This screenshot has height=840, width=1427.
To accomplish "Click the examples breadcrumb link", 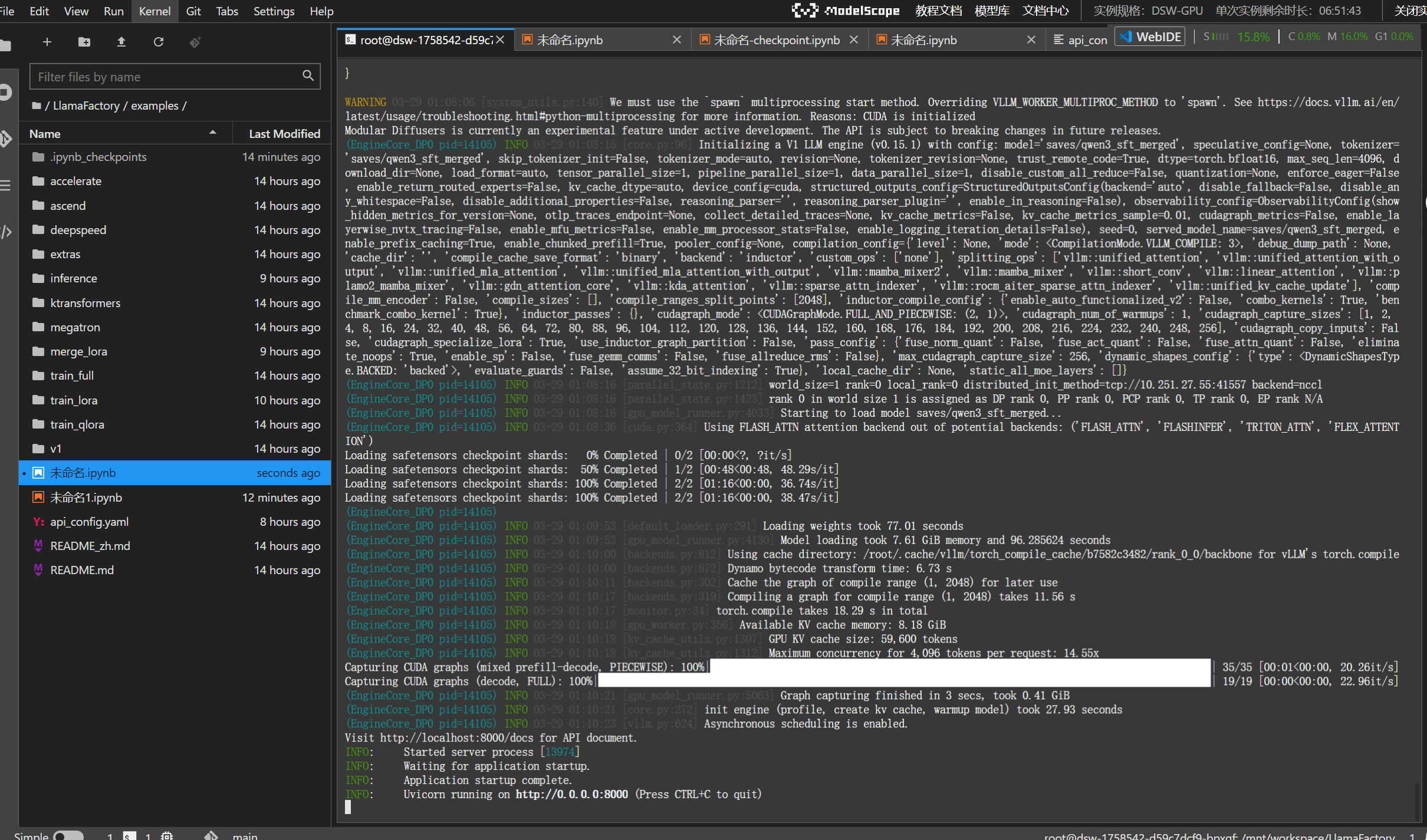I will click(154, 106).
